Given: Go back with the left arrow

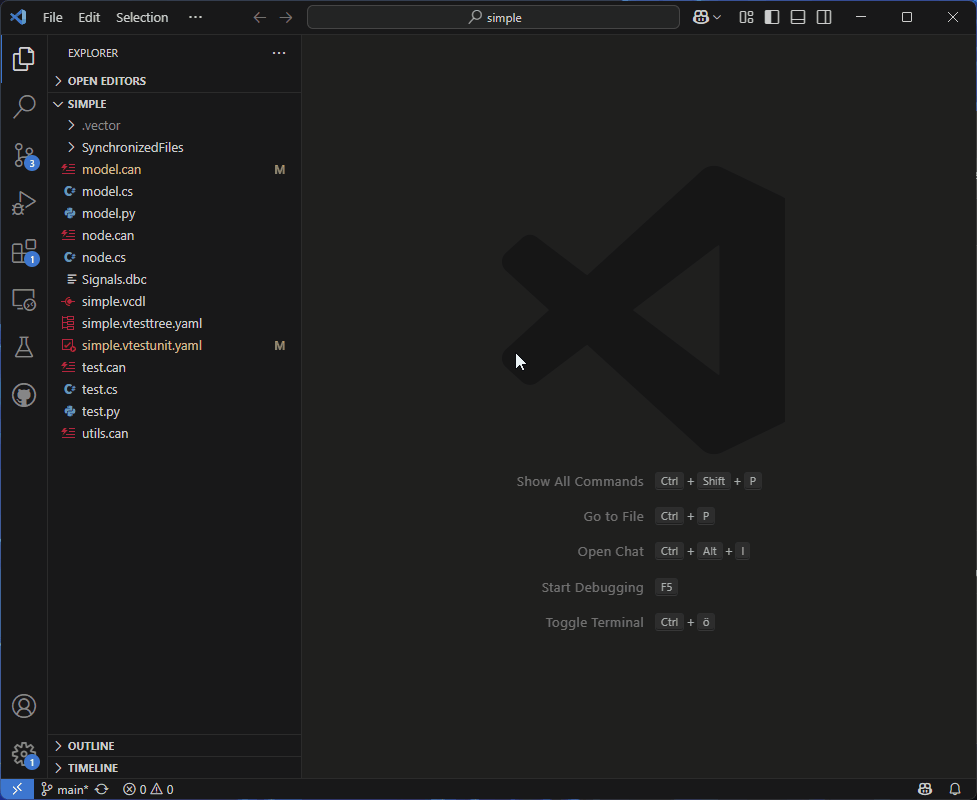Looking at the screenshot, I should click(x=260, y=17).
